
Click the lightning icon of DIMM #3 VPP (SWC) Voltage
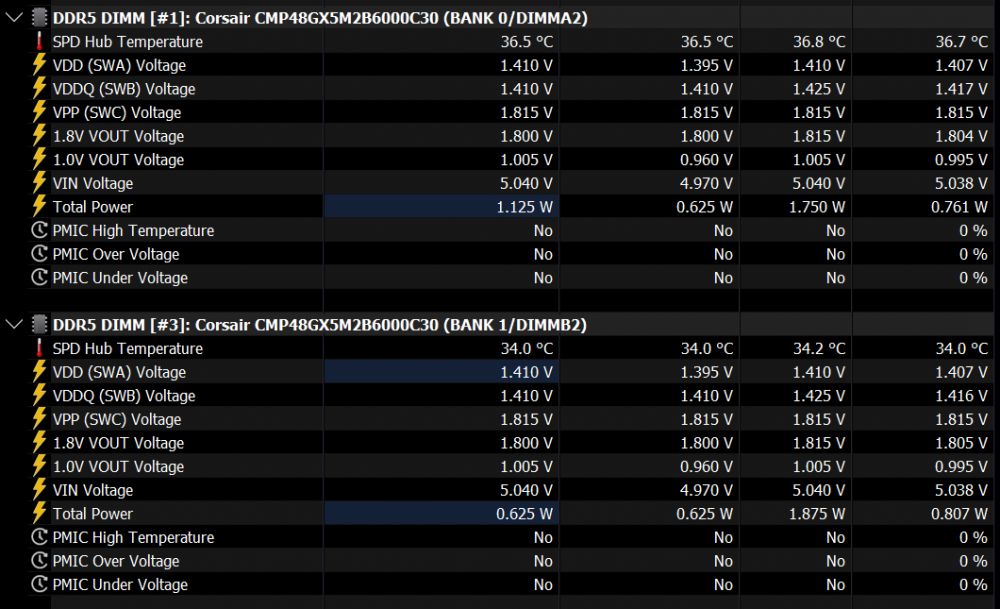tap(40, 419)
